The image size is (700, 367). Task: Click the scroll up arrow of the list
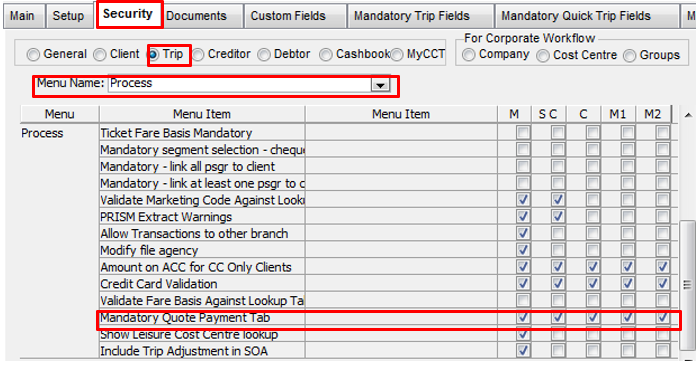click(688, 116)
